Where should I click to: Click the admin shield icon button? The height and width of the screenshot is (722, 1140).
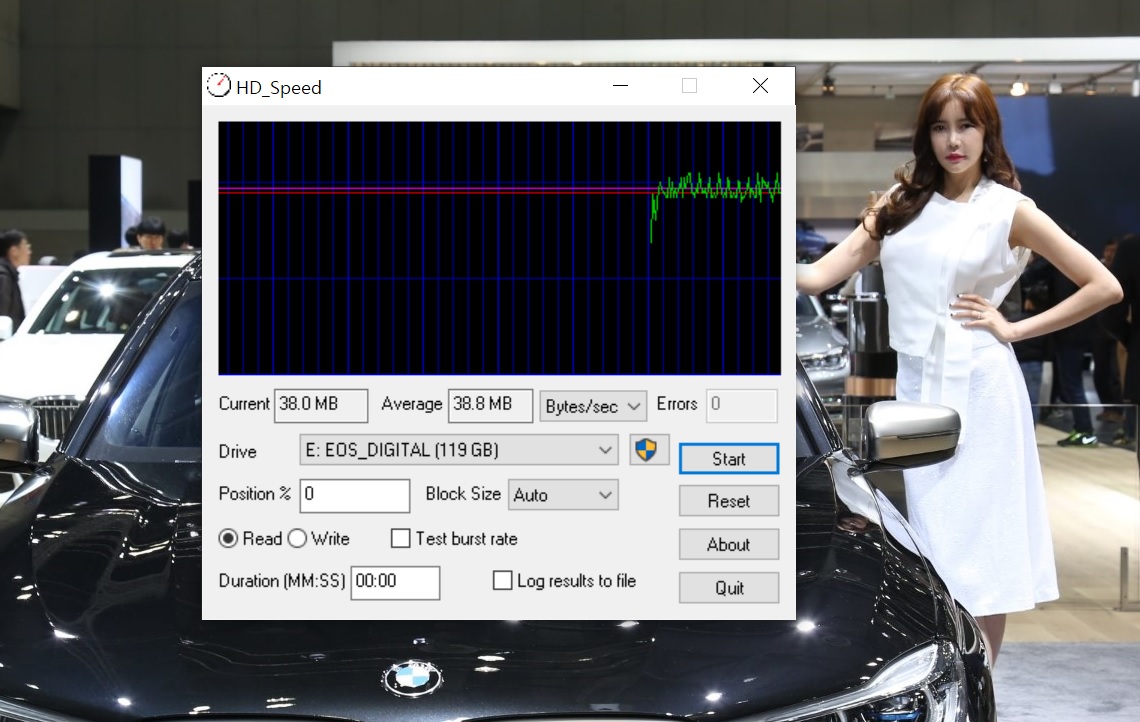click(x=649, y=450)
